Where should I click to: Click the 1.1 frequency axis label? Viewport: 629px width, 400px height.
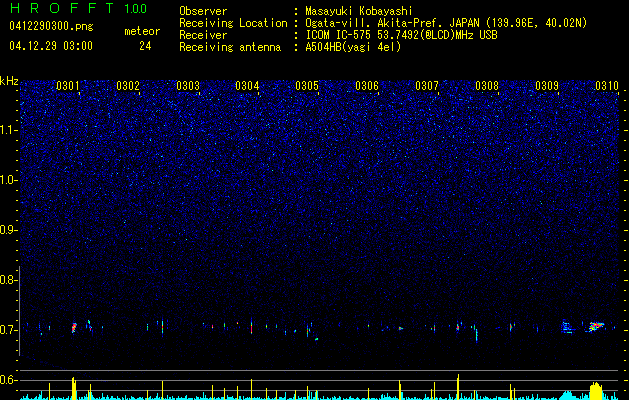[x=8, y=130]
